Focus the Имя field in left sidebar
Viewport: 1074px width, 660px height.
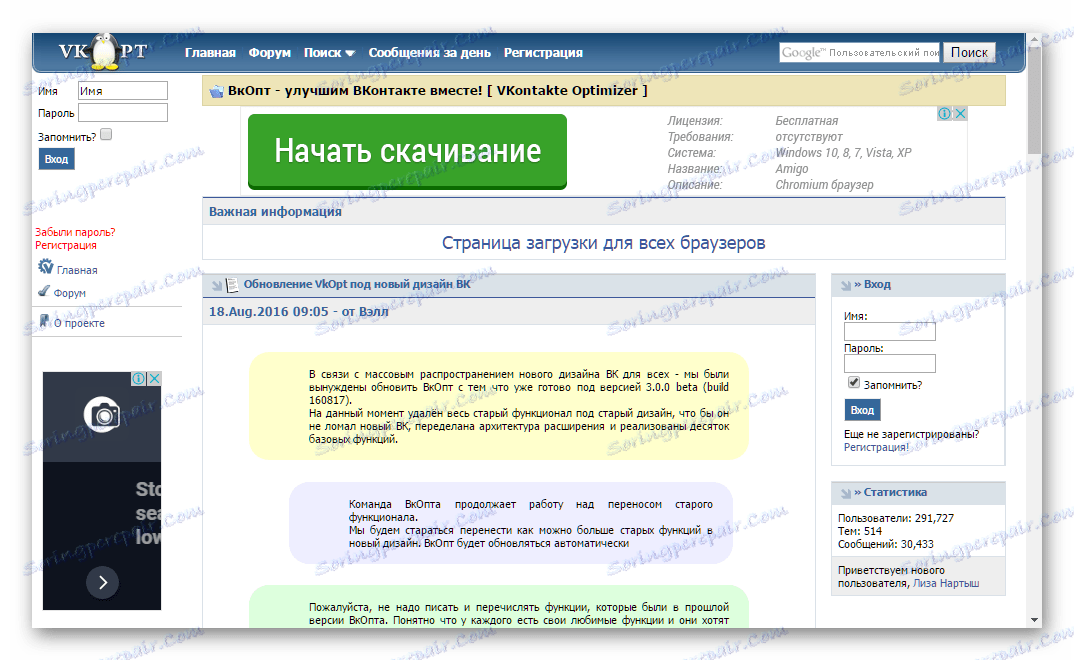(123, 90)
